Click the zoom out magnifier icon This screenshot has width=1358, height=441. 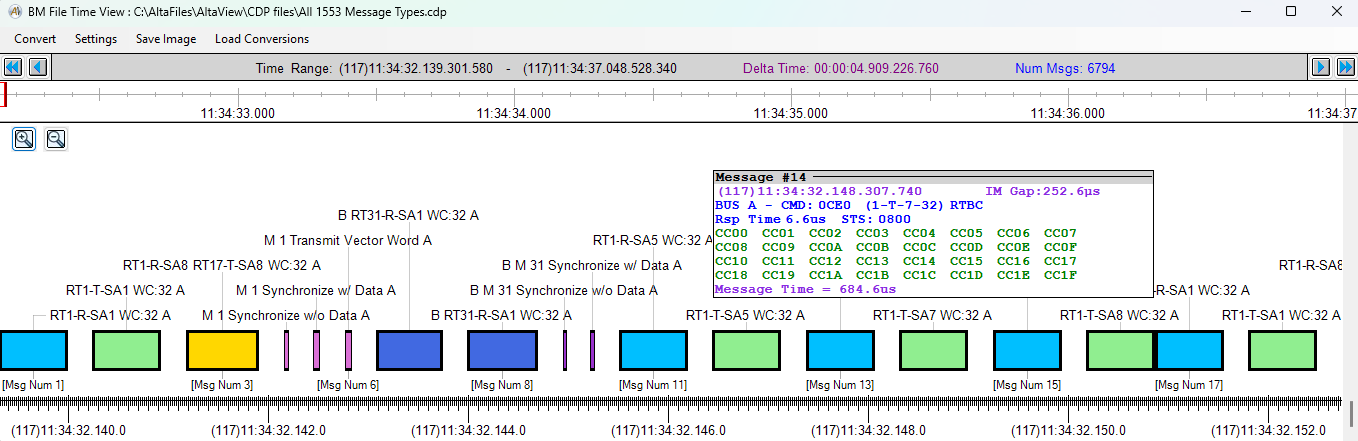pos(56,139)
